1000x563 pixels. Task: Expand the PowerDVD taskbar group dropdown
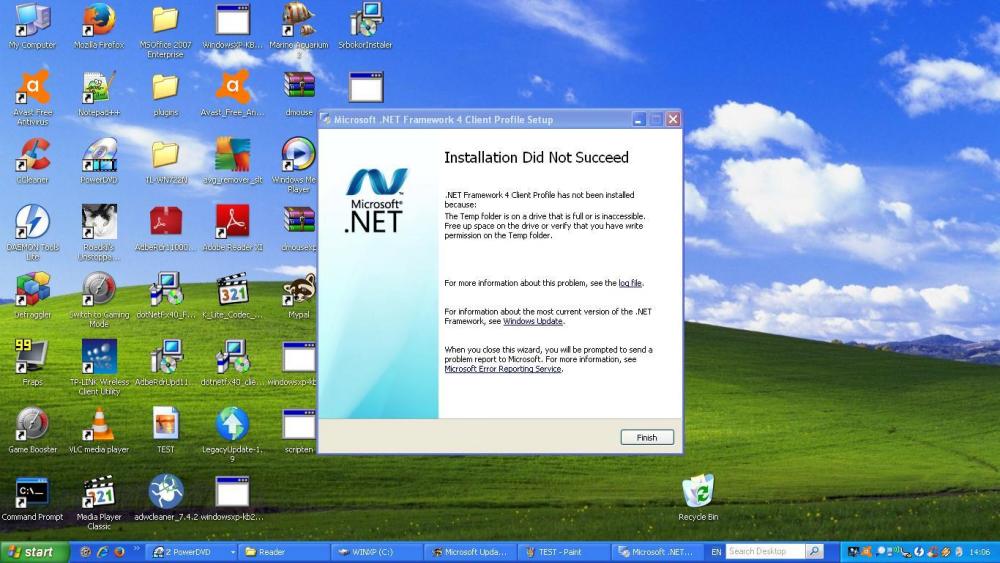pyautogui.click(x=233, y=552)
